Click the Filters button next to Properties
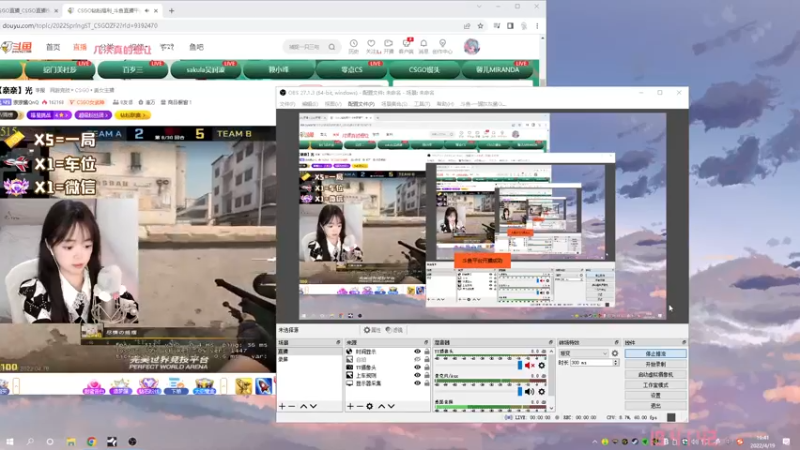 coord(394,330)
